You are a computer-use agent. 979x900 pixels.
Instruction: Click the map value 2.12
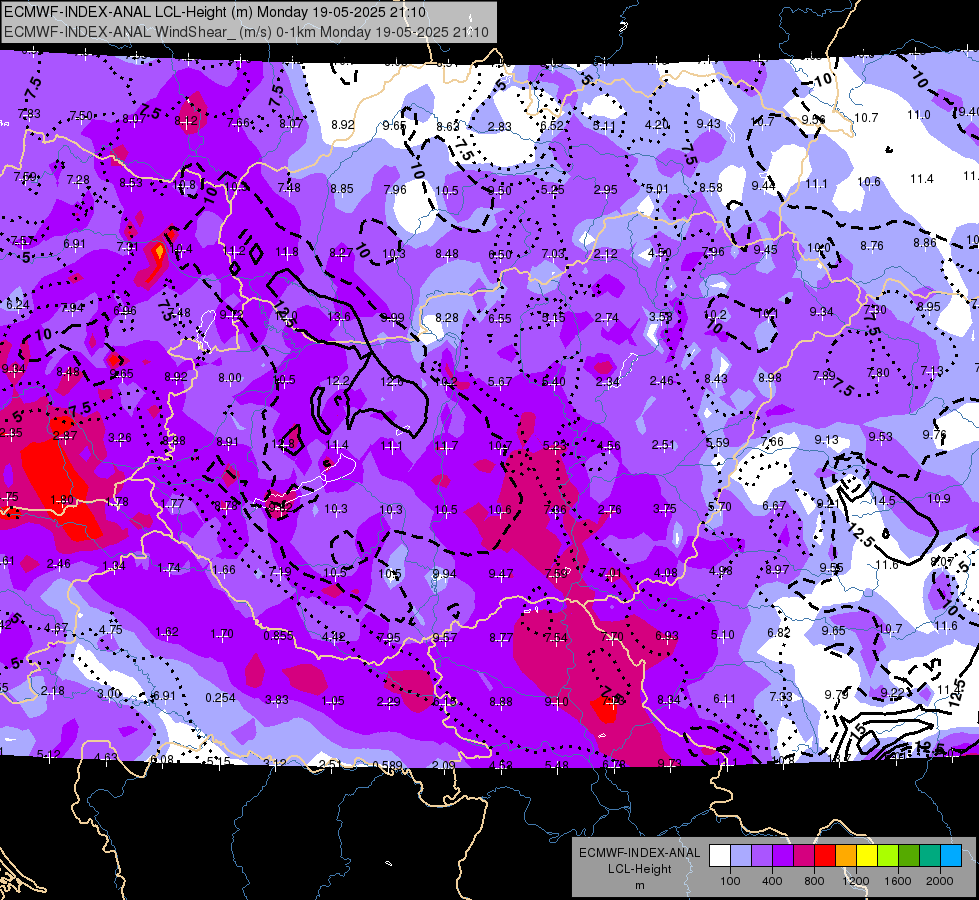(605, 254)
